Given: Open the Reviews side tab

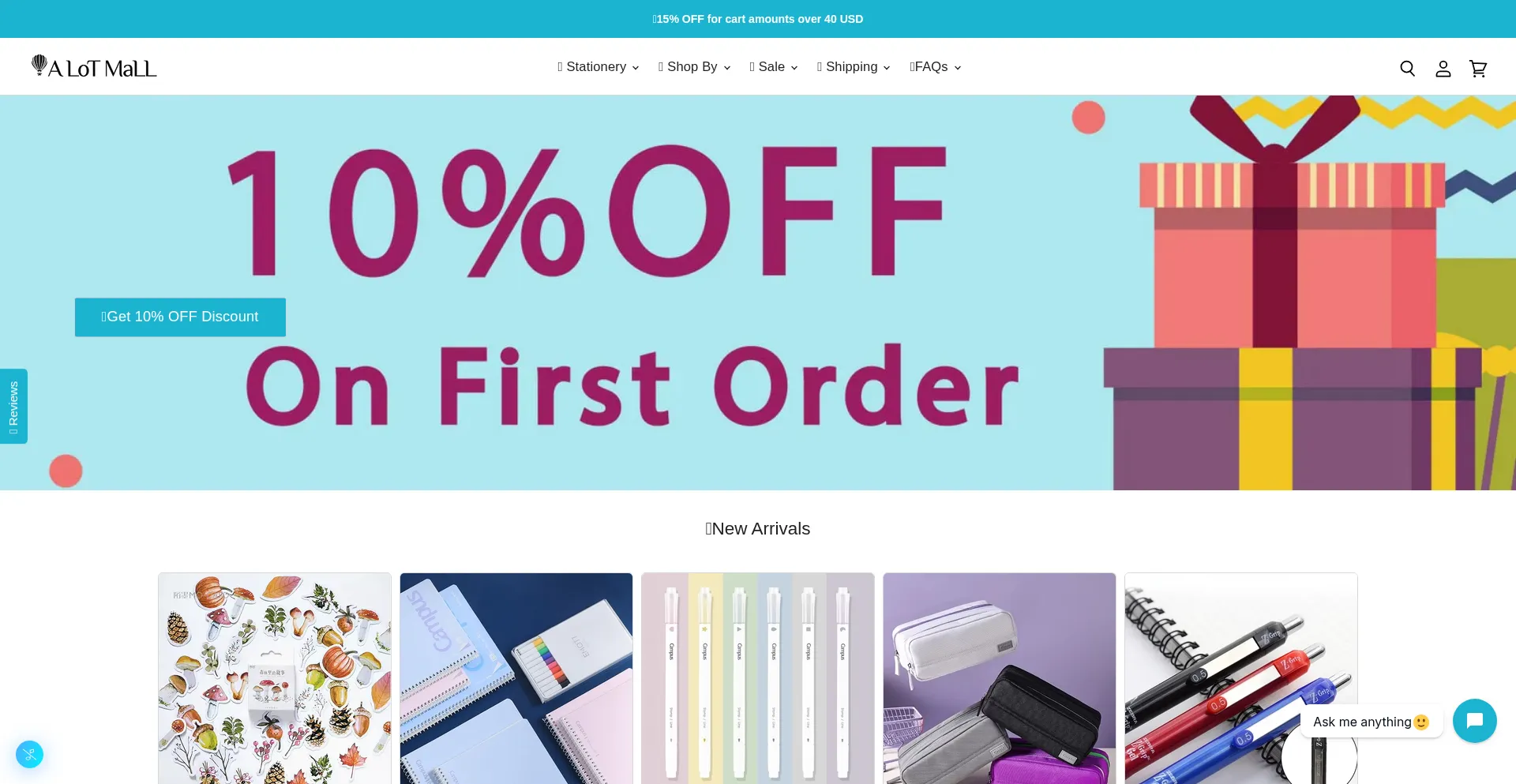Looking at the screenshot, I should click(13, 406).
